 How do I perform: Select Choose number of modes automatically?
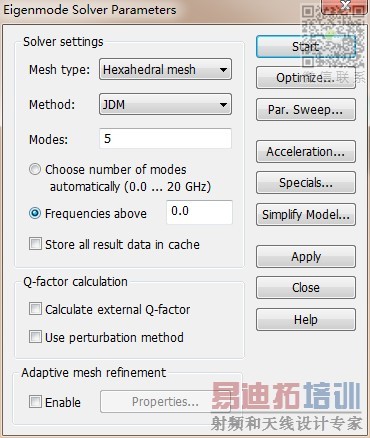(35, 169)
